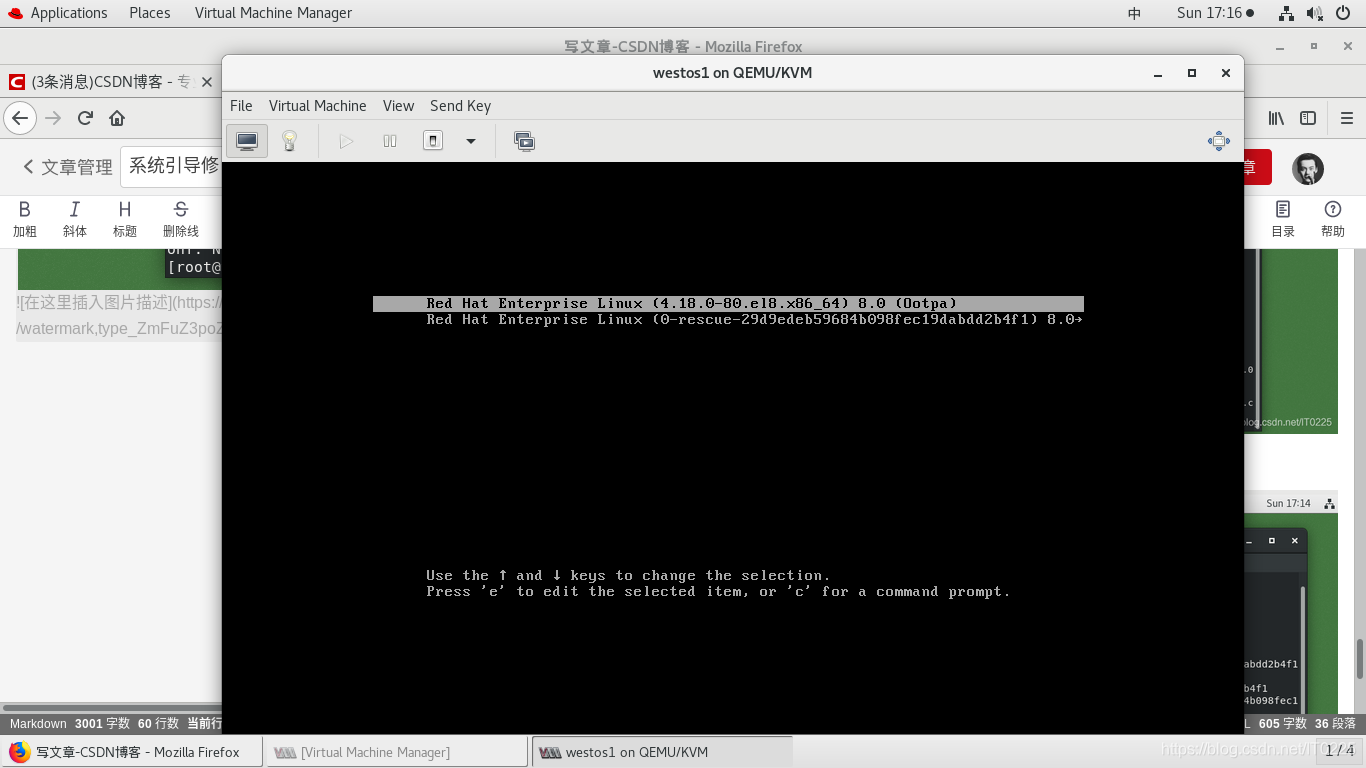
Task: Go forward in Firefox
Action: 54,118
